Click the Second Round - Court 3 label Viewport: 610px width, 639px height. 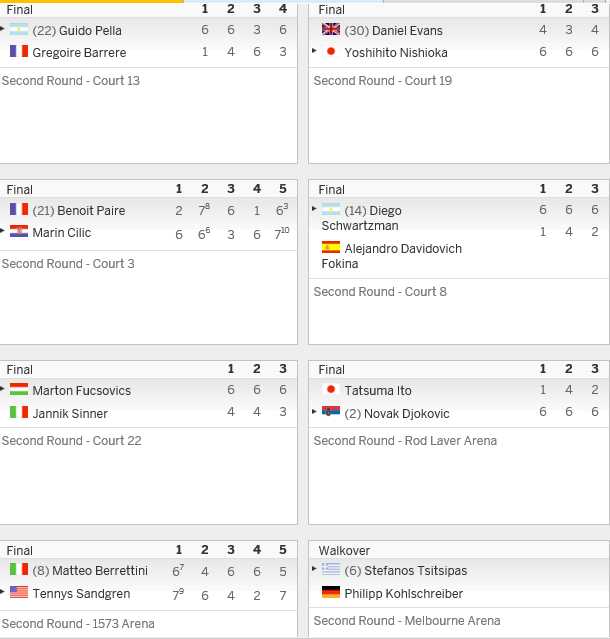pyautogui.click(x=68, y=264)
